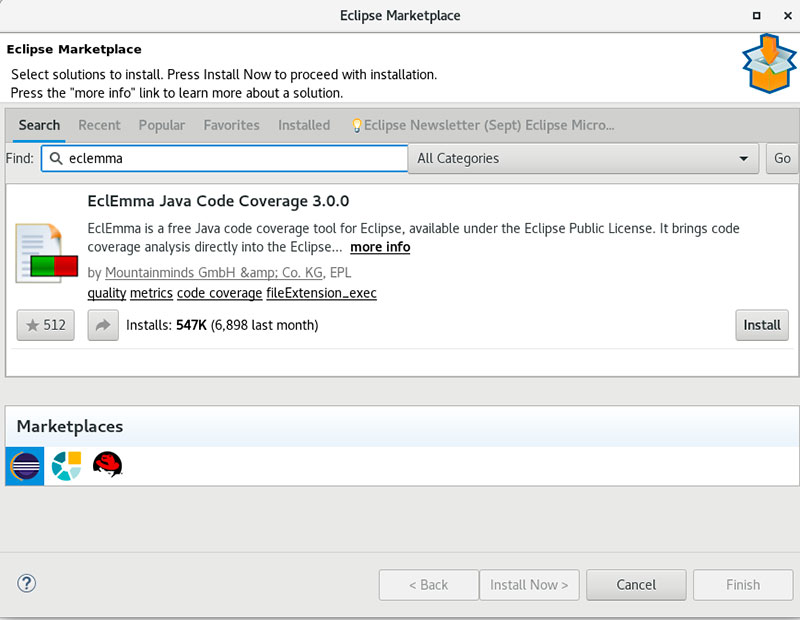Click the EclEmma plugin thumbnail icon
Image resolution: width=800 pixels, height=620 pixels.
point(46,254)
